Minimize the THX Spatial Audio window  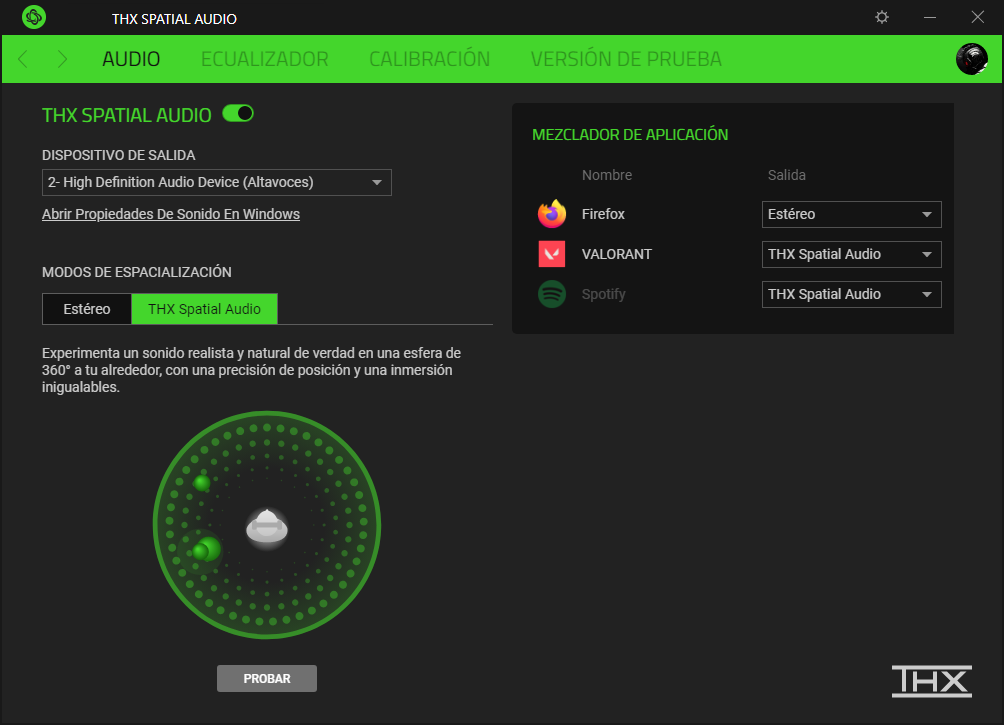point(930,17)
